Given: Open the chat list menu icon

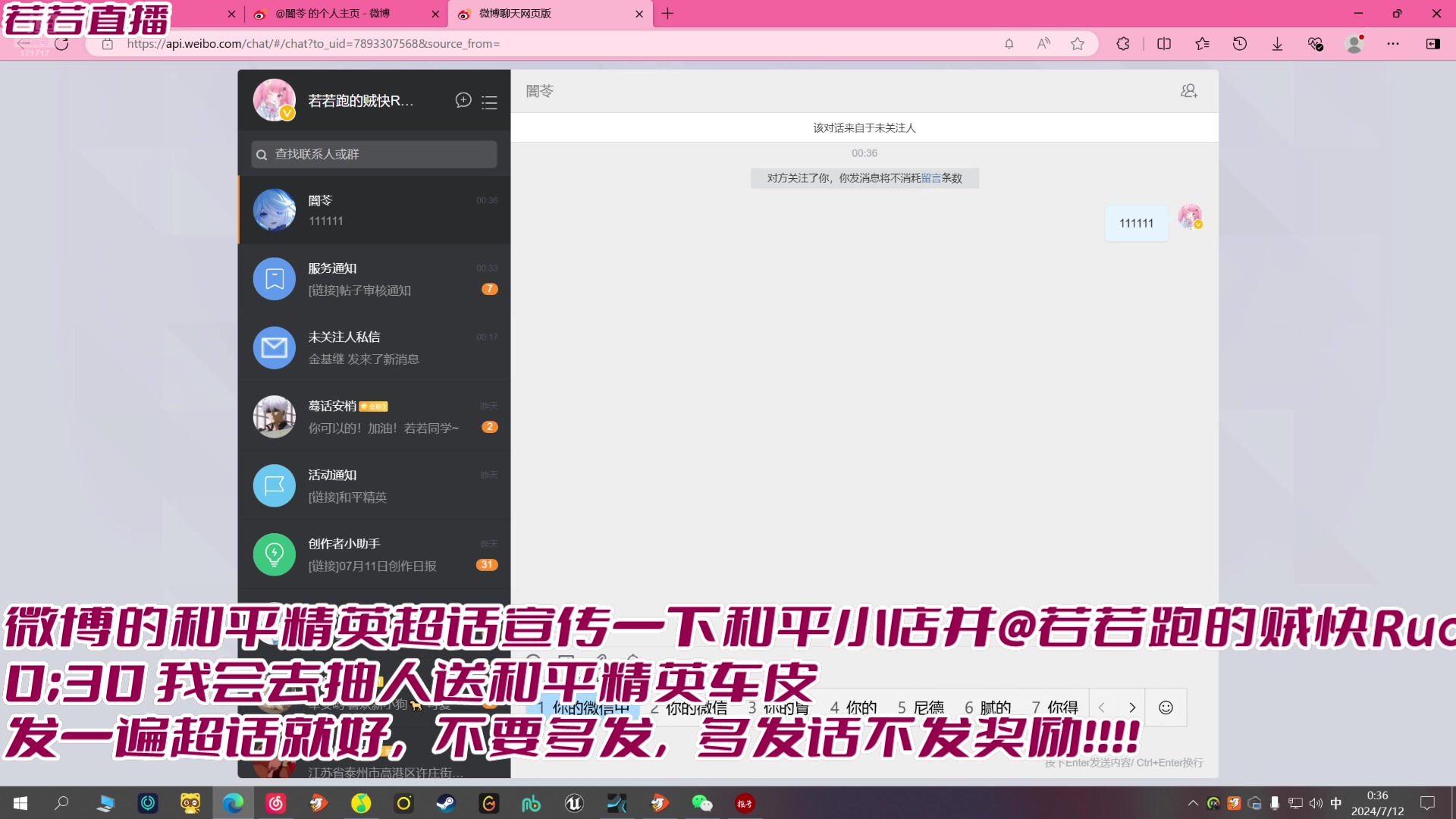Looking at the screenshot, I should (490, 102).
